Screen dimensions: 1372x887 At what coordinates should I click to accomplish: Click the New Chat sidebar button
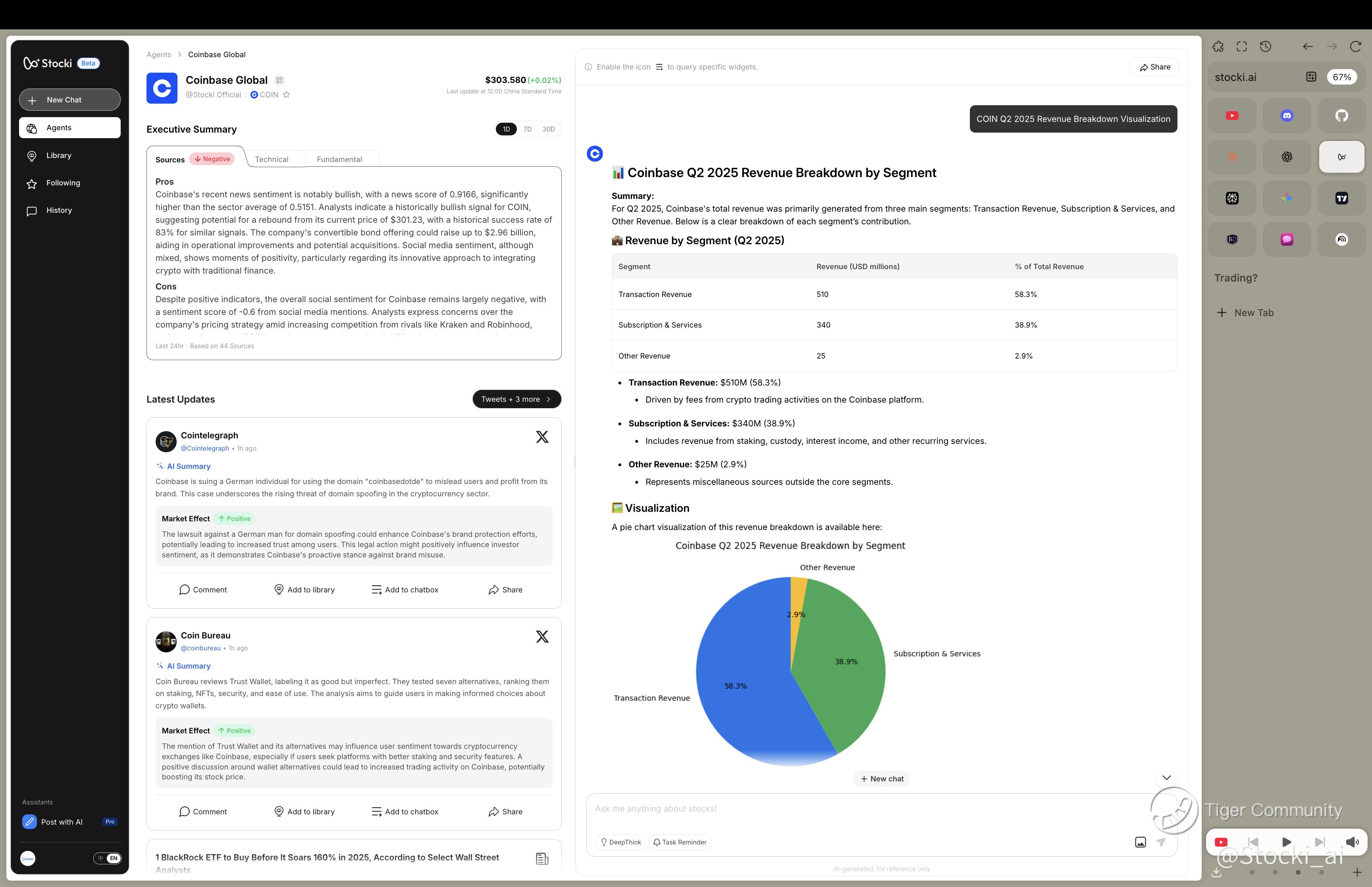69,100
